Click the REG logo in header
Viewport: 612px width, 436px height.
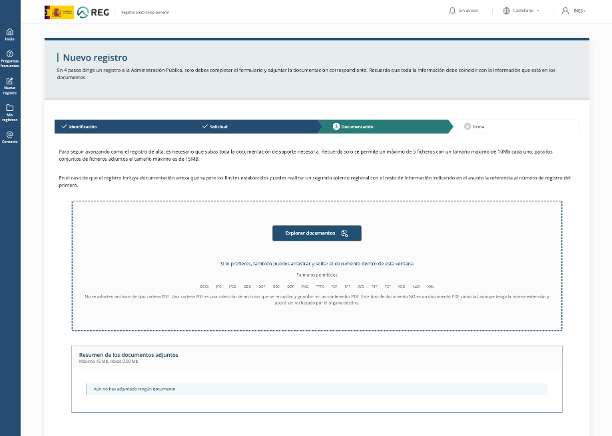94,10
